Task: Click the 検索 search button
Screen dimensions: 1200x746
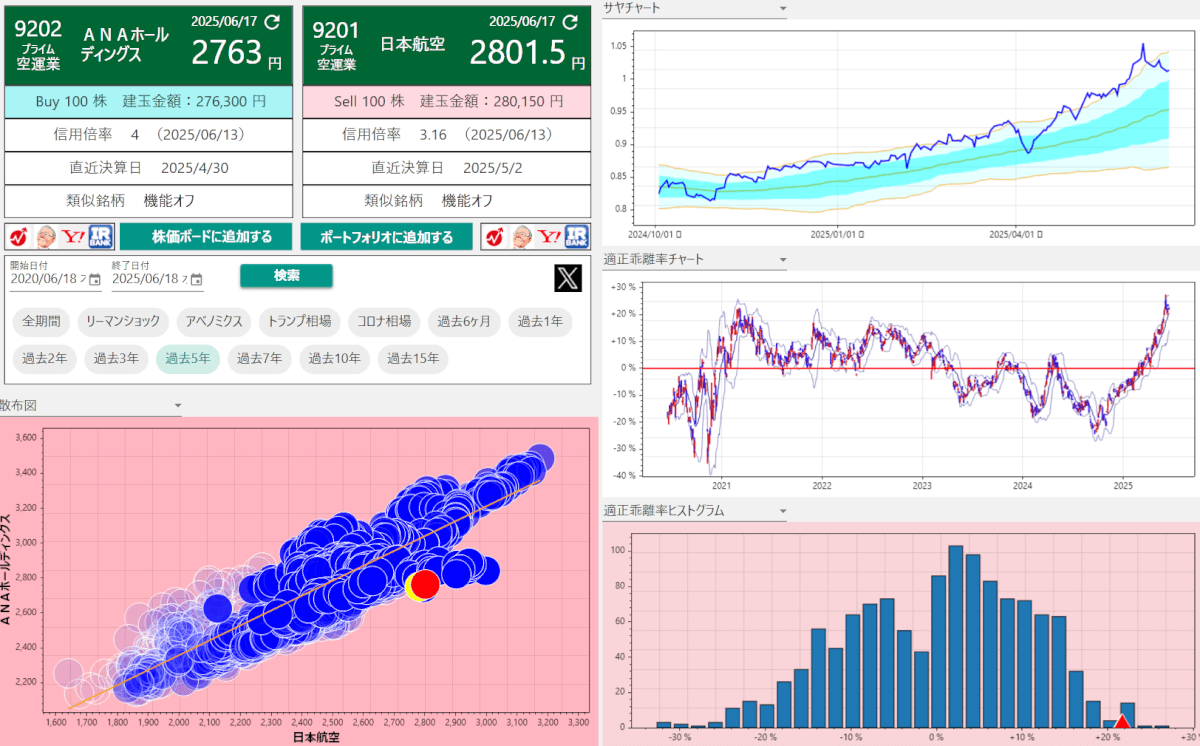Action: (286, 276)
